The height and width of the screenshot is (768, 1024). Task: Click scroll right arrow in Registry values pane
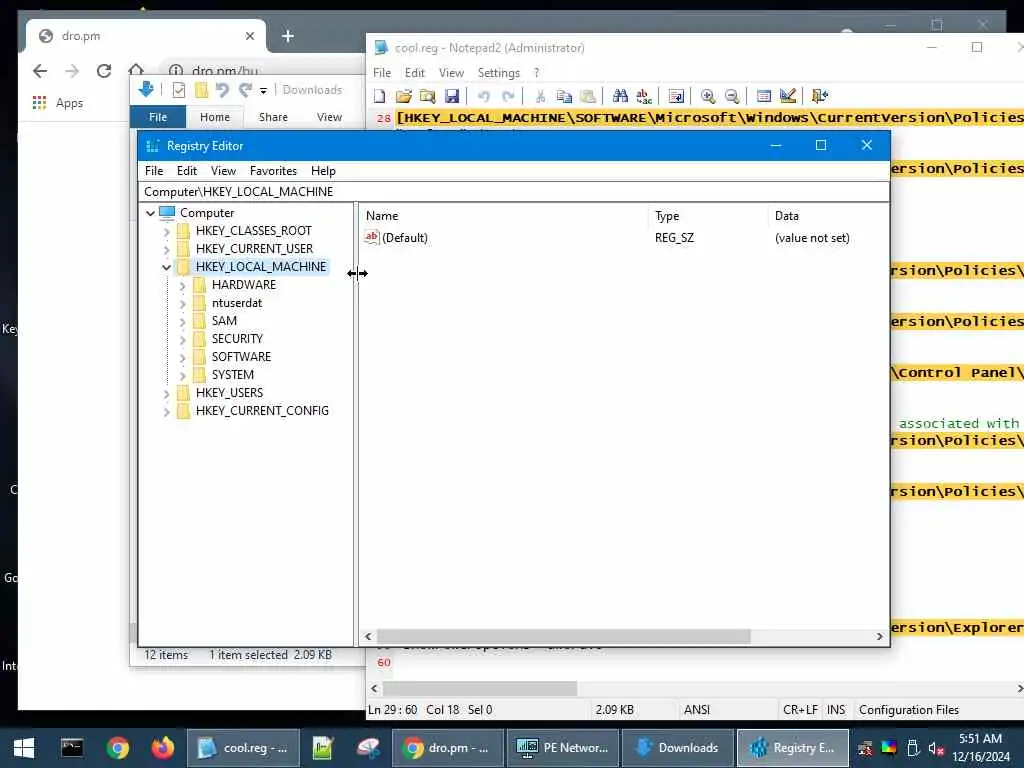[880, 636]
